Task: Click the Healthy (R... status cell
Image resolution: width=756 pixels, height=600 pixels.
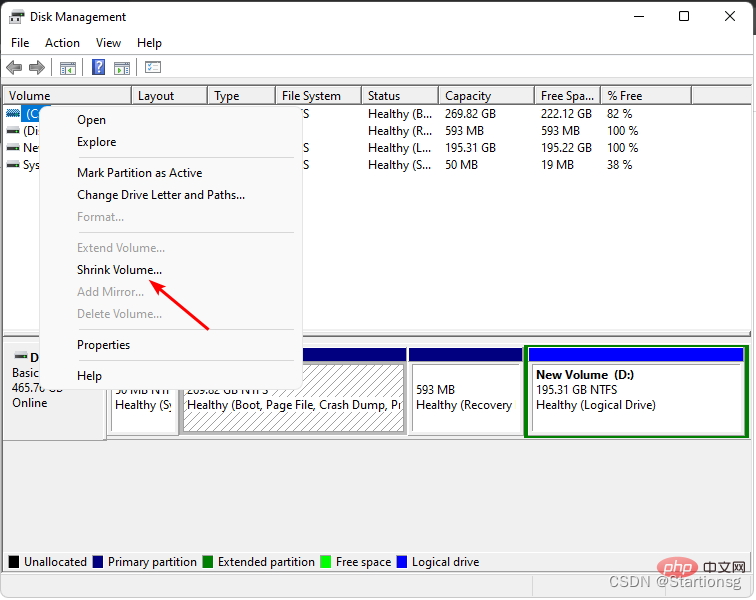Action: (x=400, y=131)
